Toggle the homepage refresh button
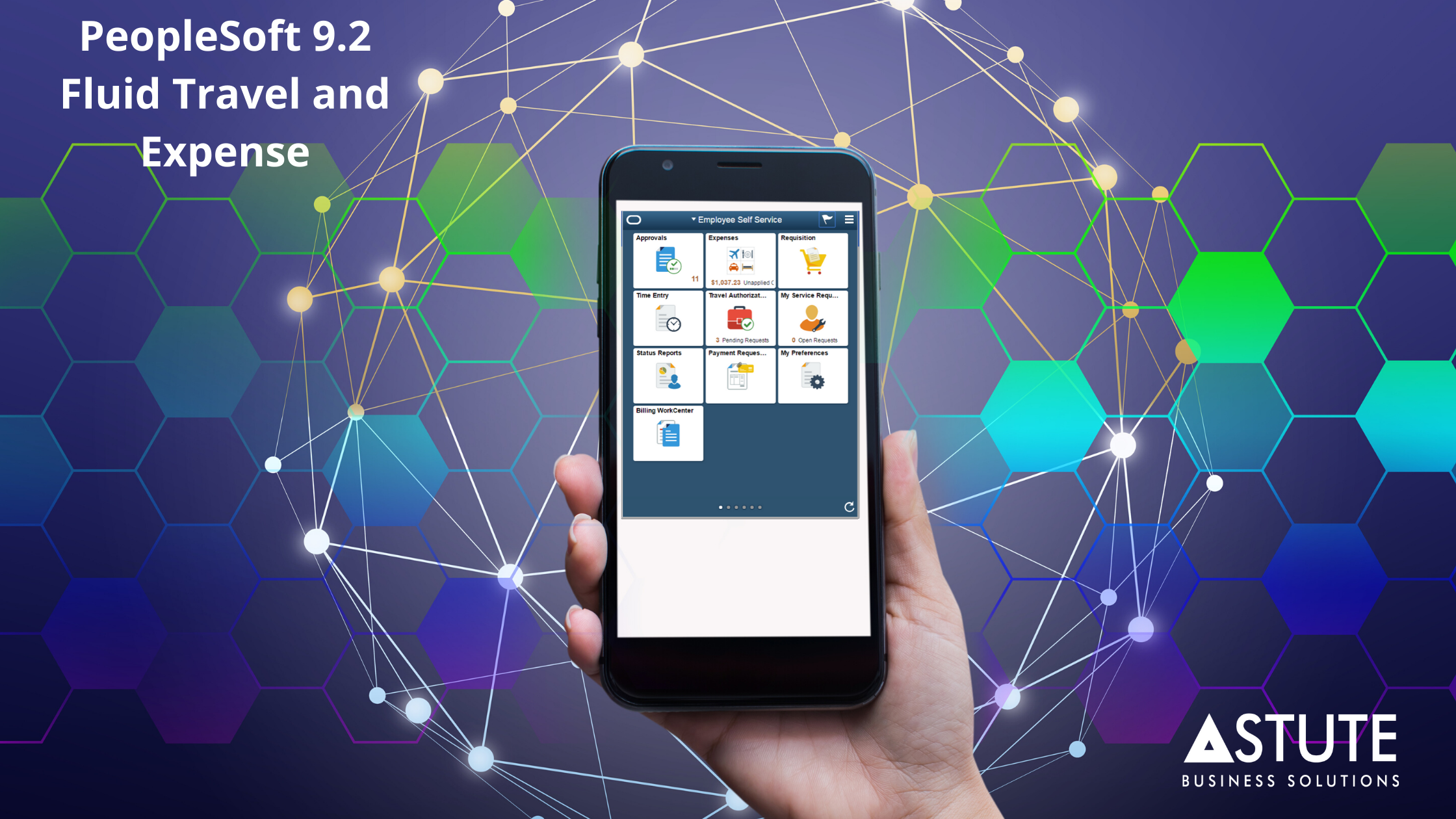 (x=848, y=506)
